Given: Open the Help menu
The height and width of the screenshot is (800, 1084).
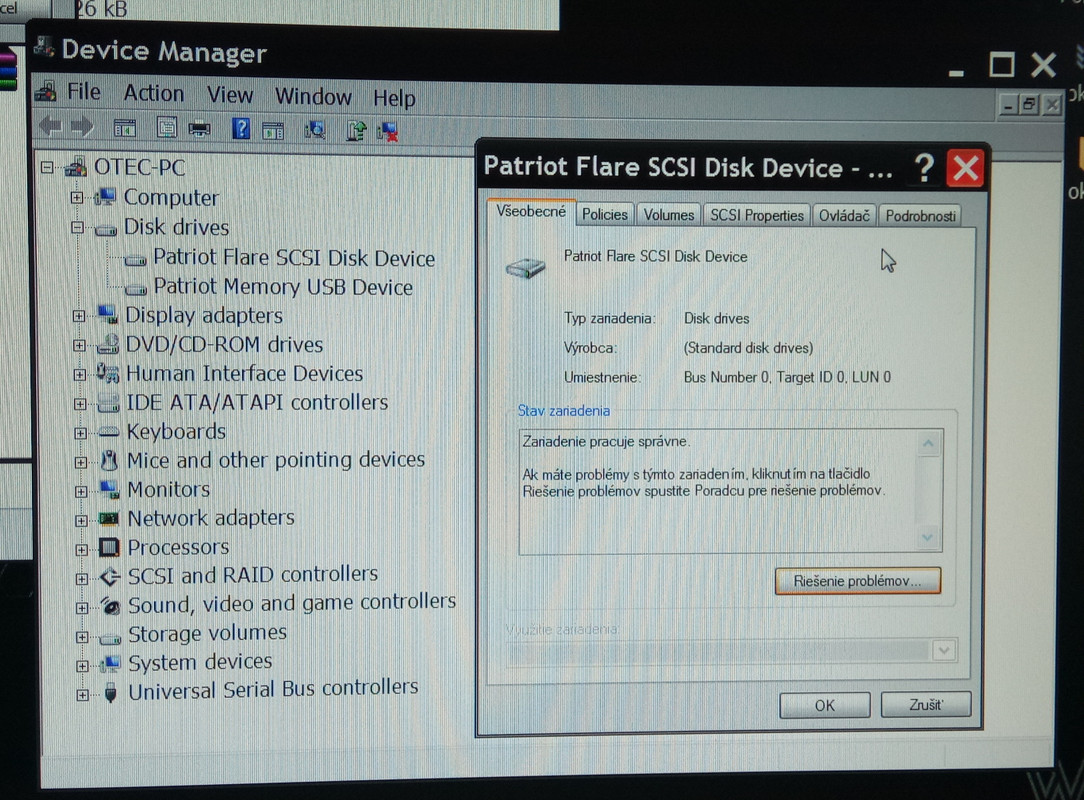Looking at the screenshot, I should click(394, 98).
